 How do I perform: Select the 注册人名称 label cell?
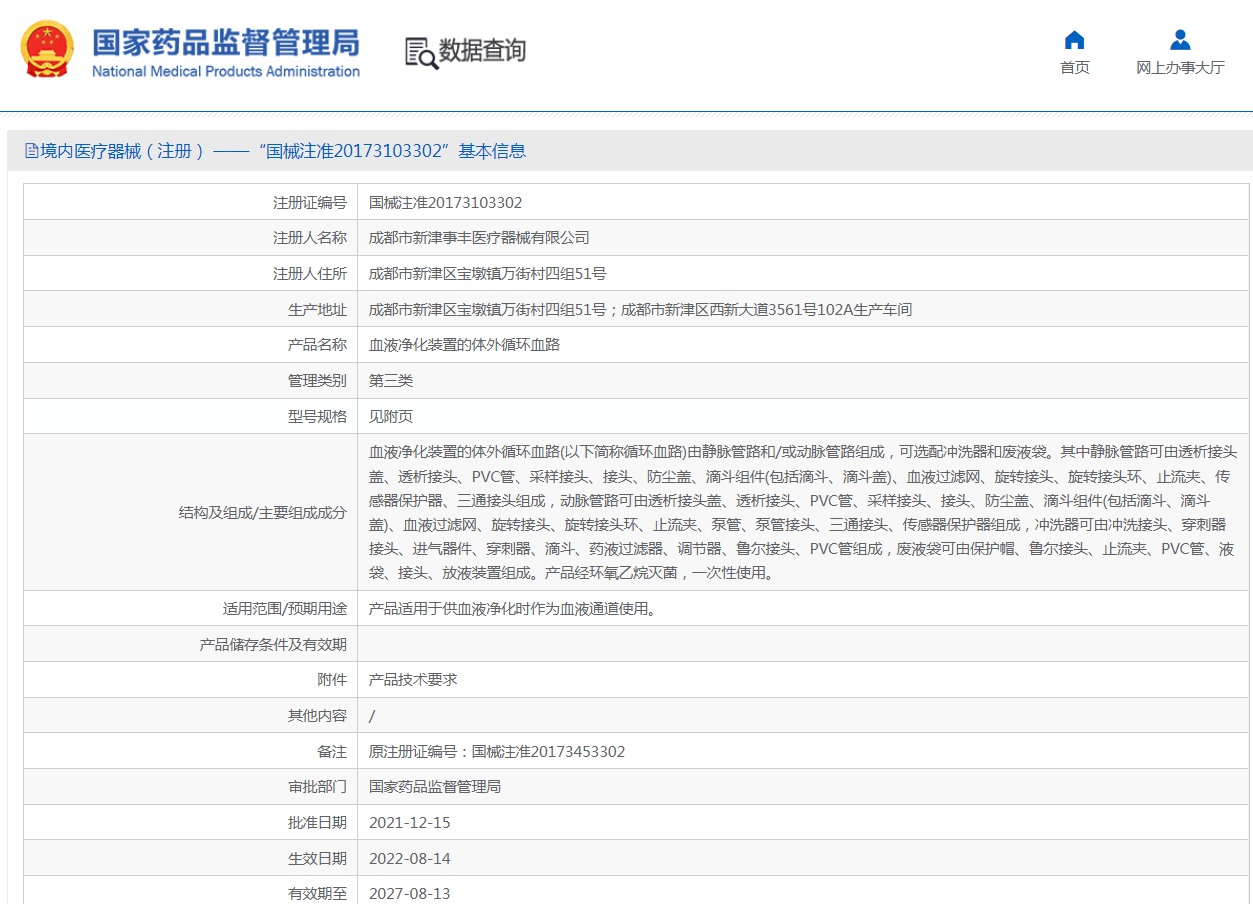point(191,238)
